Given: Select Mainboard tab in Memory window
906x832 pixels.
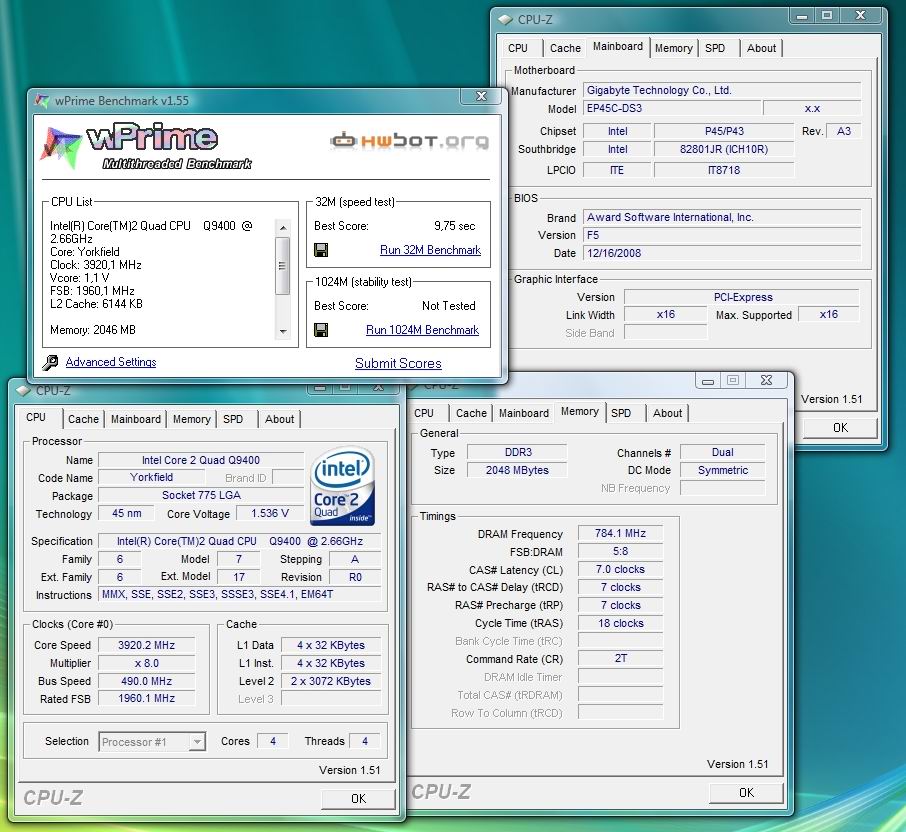Looking at the screenshot, I should (x=523, y=413).
